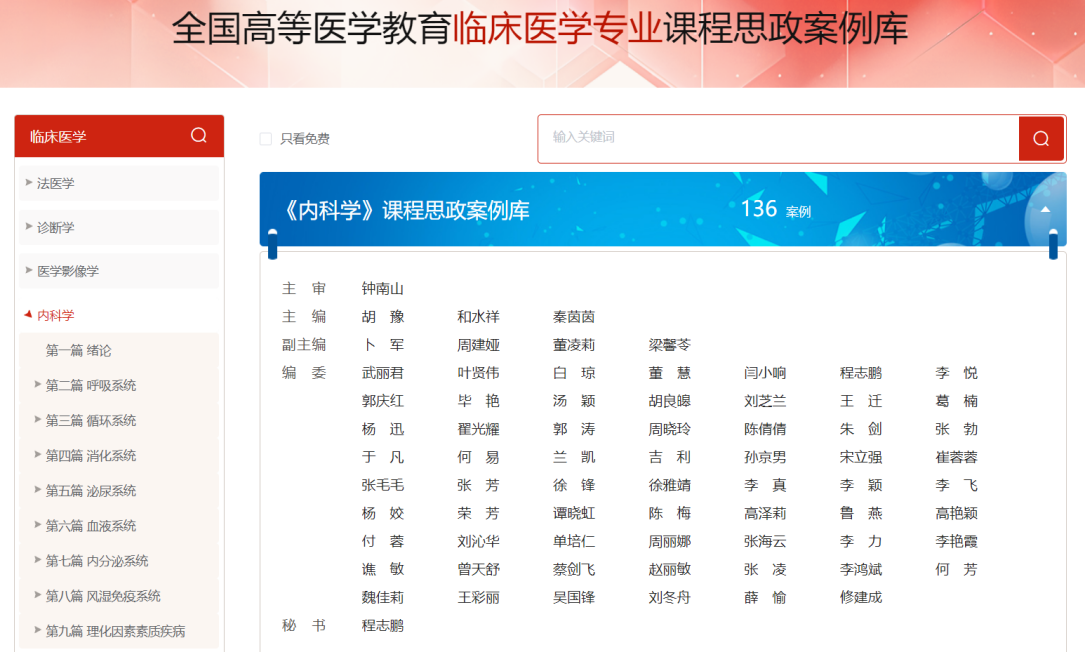Click the red search button beside keyword input

click(1041, 139)
